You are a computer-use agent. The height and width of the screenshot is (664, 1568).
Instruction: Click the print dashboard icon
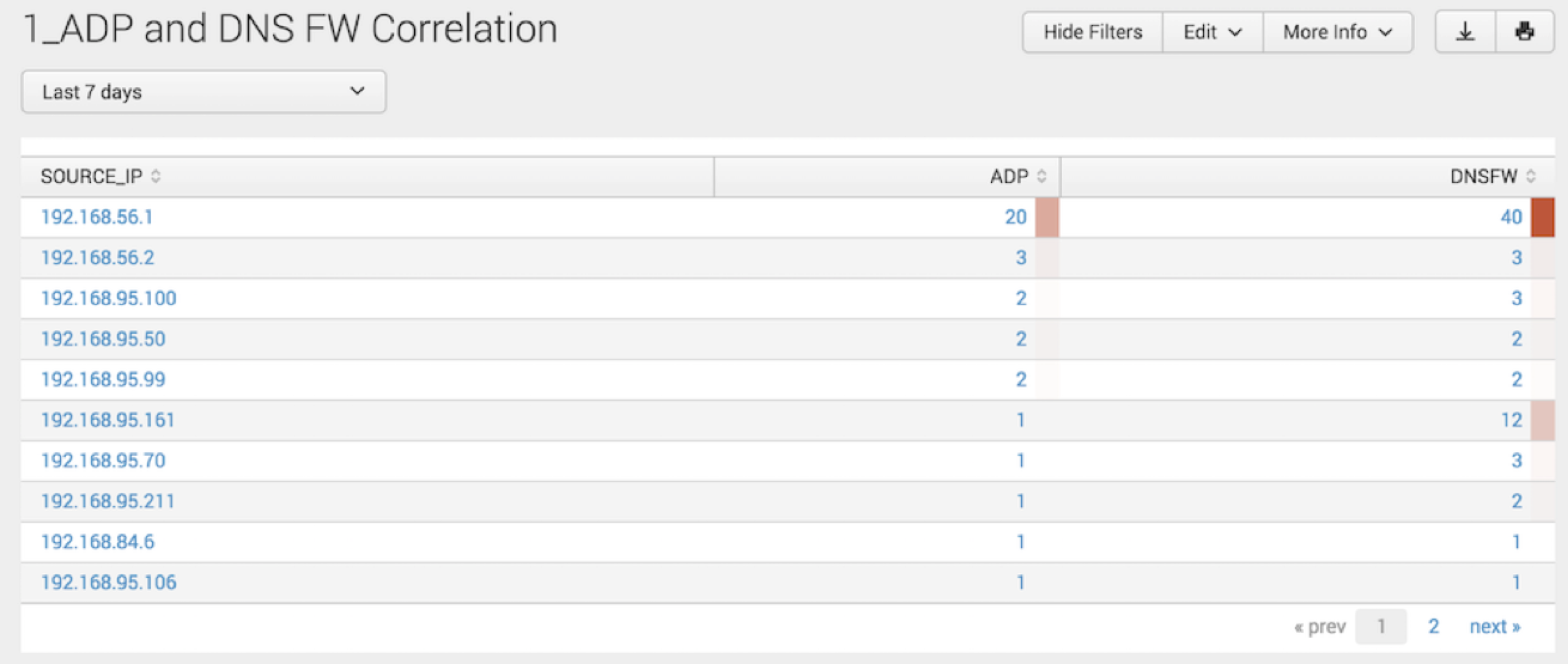[x=1525, y=32]
